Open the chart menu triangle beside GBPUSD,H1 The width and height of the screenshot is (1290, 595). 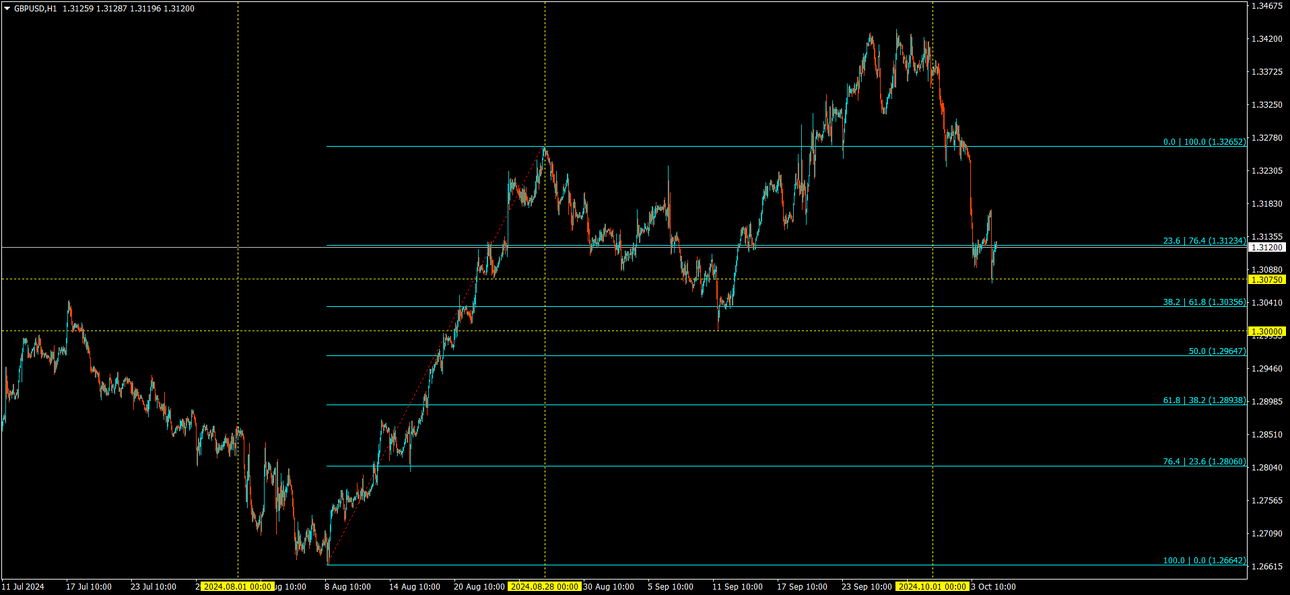(x=7, y=8)
